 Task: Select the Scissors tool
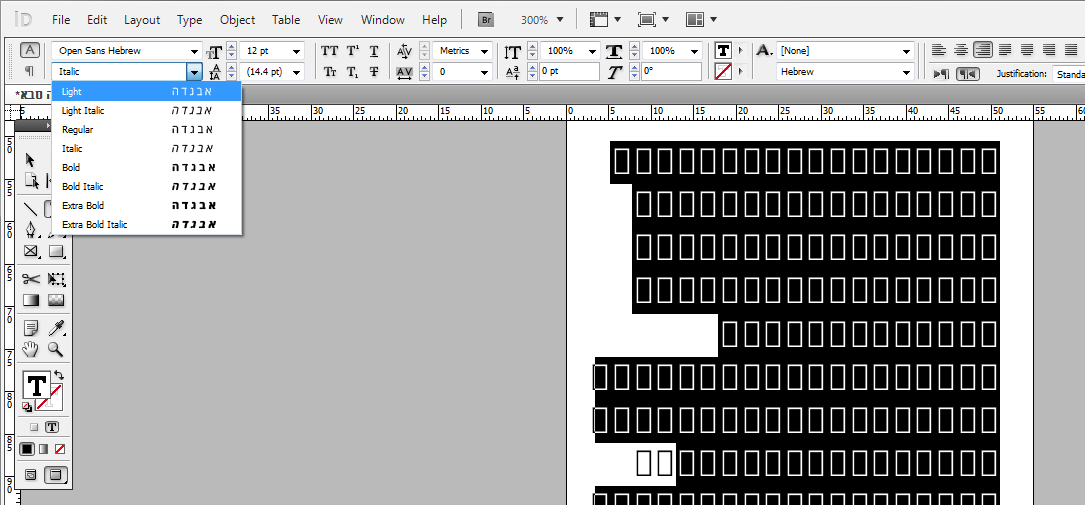click(x=30, y=279)
